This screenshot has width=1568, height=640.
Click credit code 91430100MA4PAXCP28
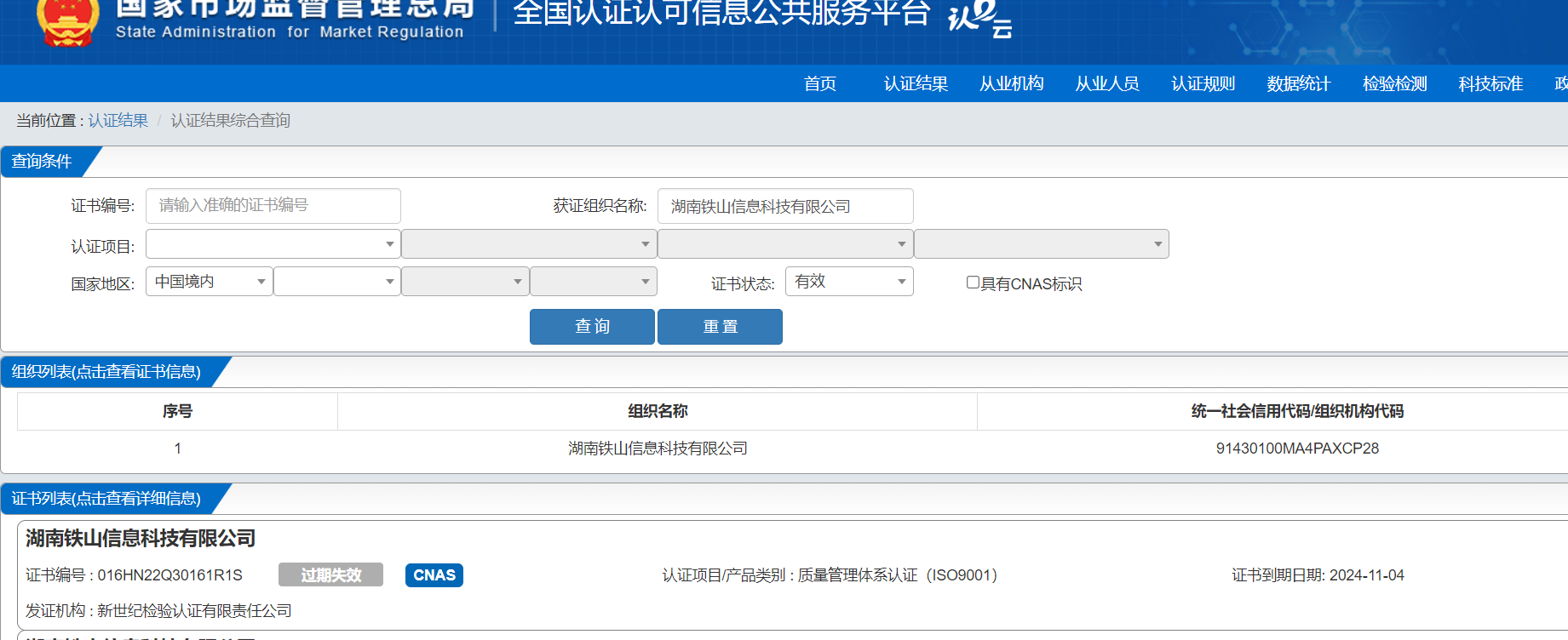coord(1297,449)
